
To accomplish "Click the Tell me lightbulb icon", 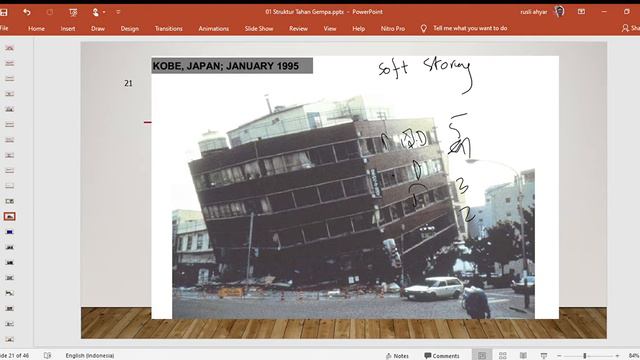I will click(x=424, y=28).
